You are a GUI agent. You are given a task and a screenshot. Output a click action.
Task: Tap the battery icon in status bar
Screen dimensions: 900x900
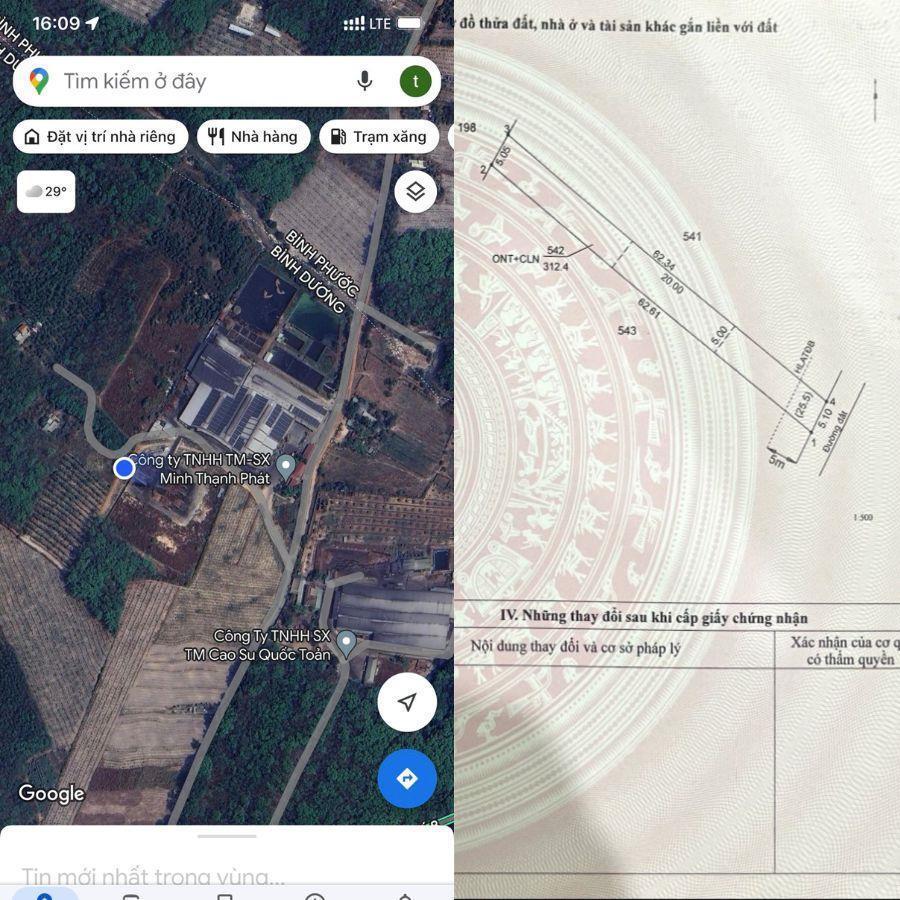(410, 23)
